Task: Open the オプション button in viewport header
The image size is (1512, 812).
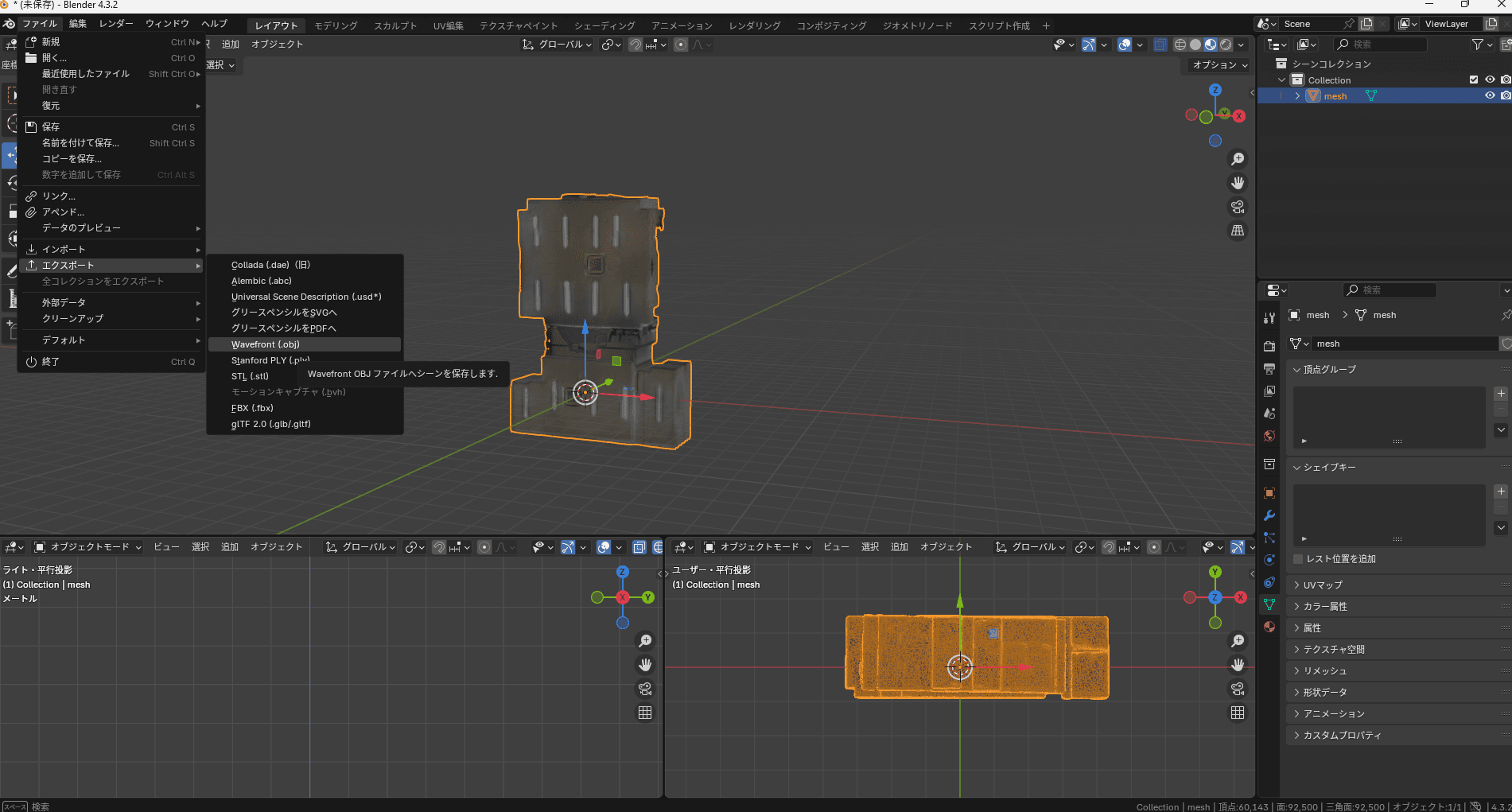Action: [1219, 64]
